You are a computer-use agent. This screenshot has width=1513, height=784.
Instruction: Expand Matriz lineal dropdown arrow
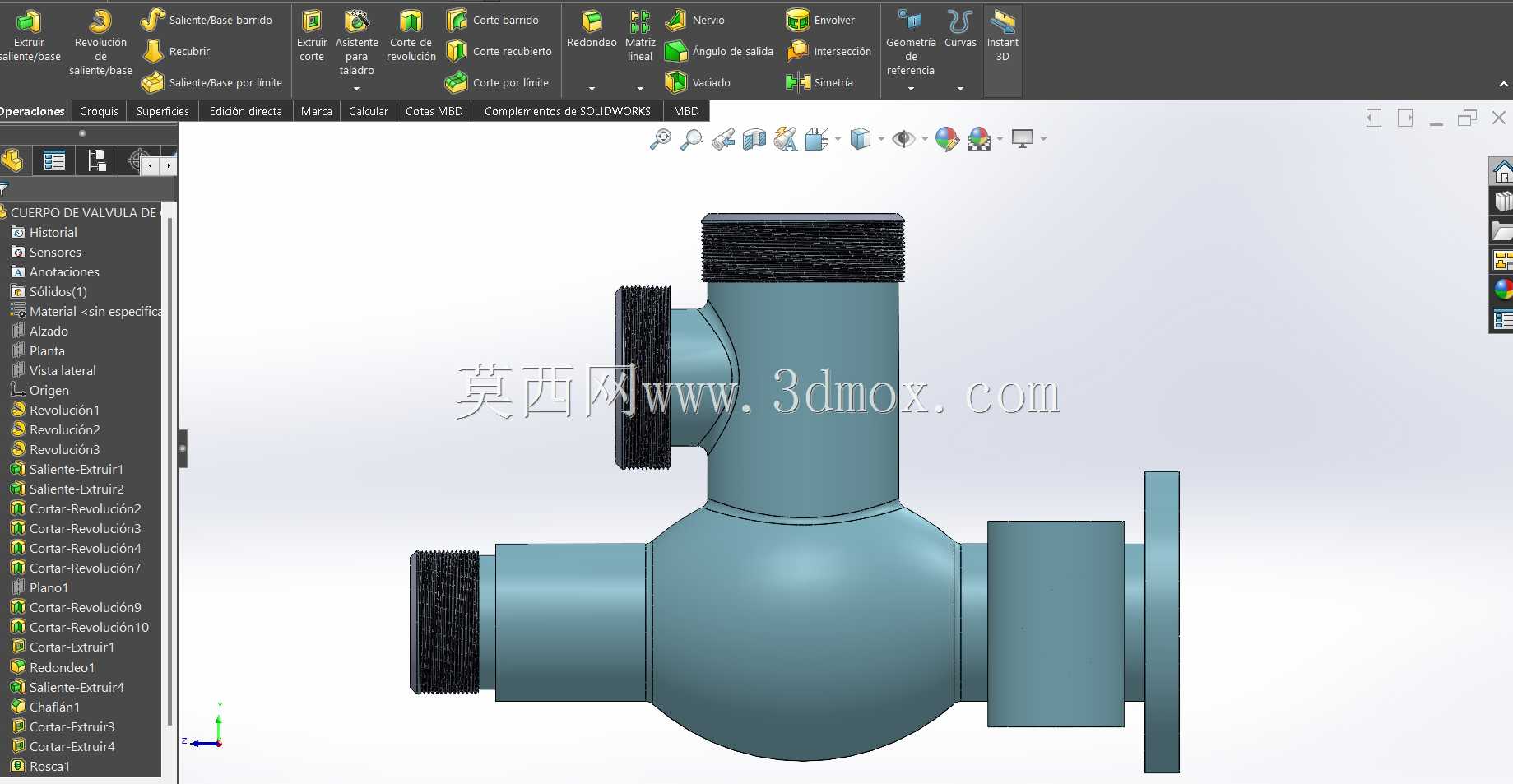pyautogui.click(x=640, y=89)
